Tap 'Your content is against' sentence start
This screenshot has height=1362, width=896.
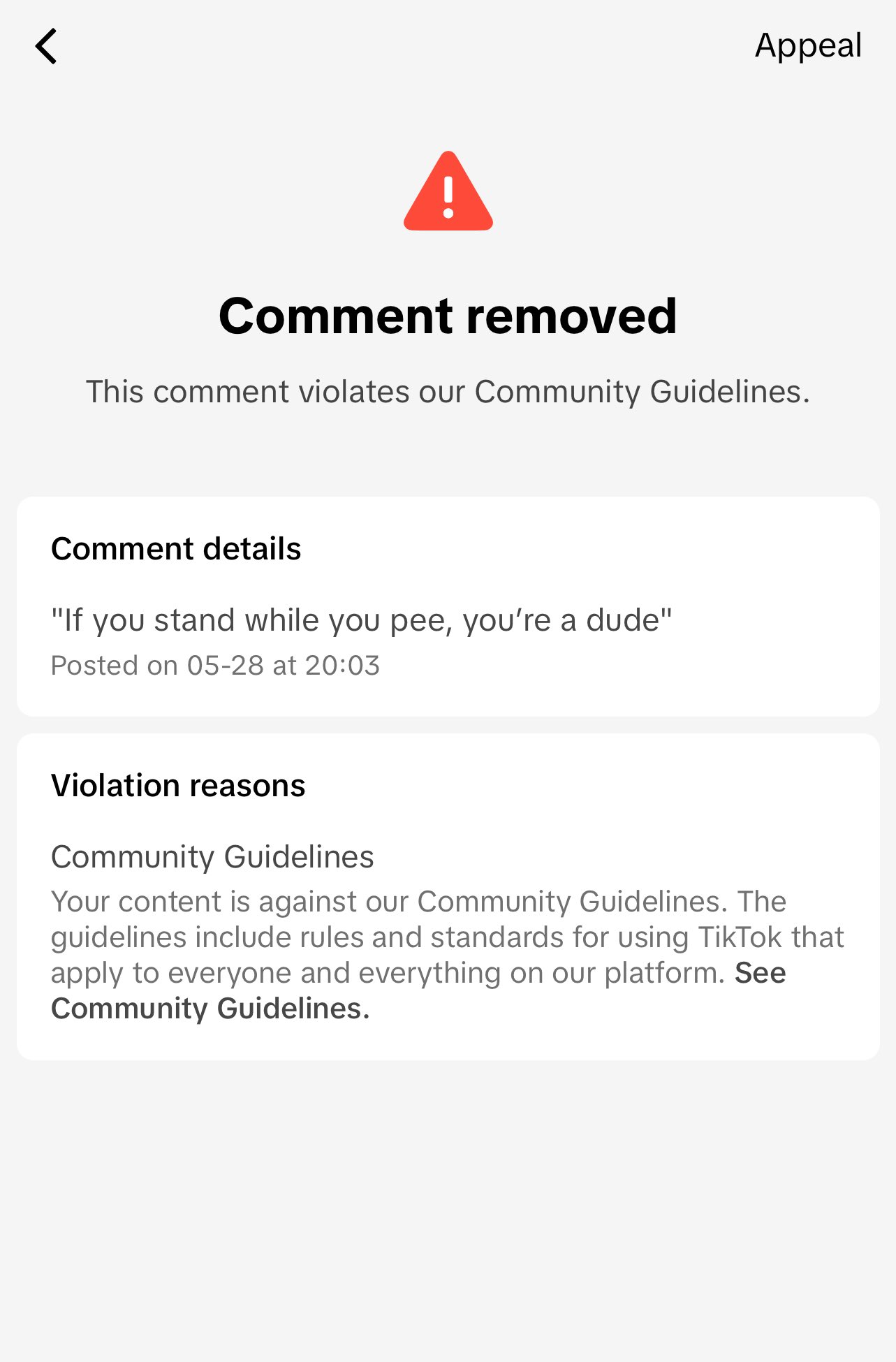(203, 902)
